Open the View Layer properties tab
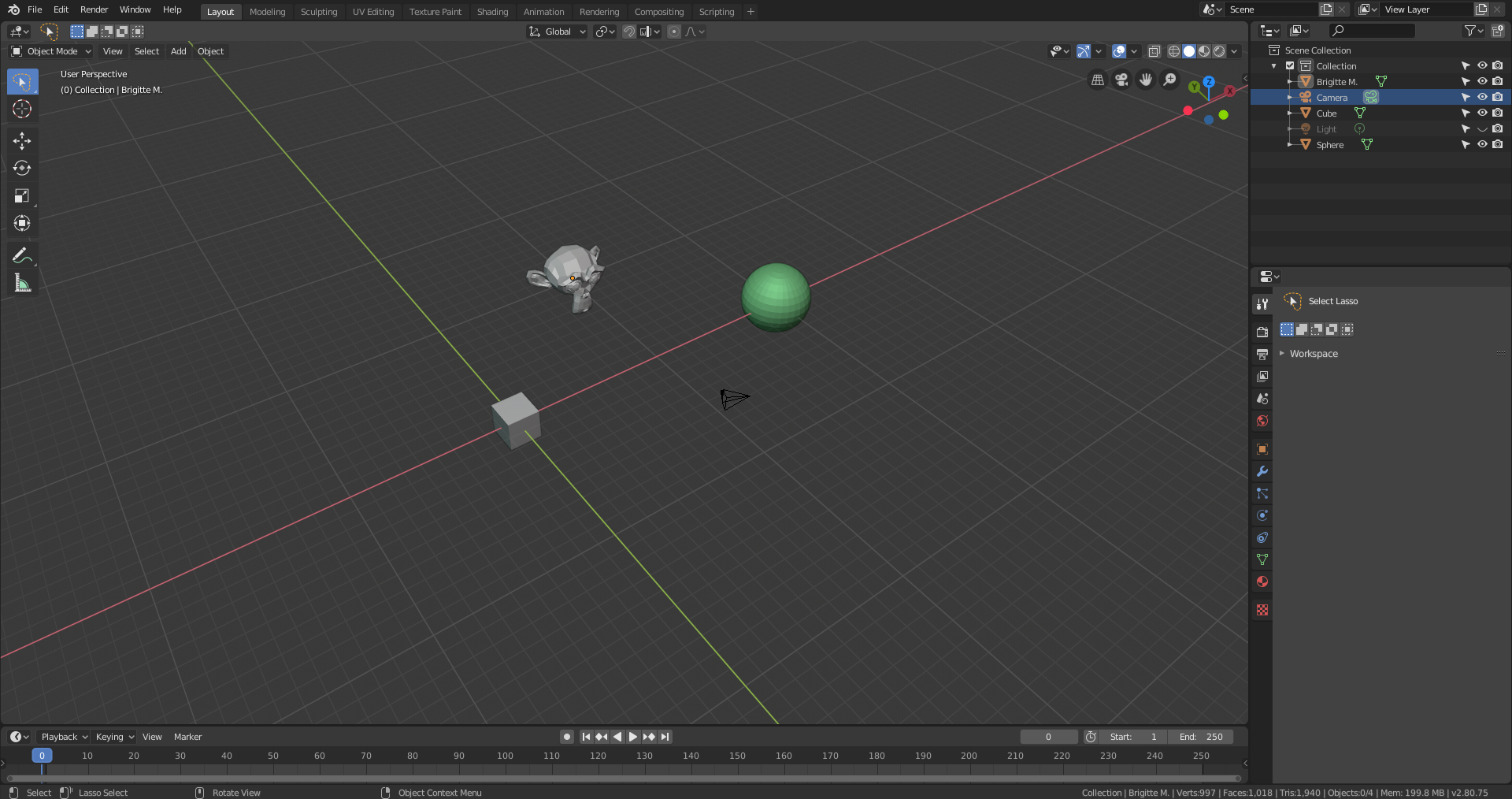The height and width of the screenshot is (799, 1512). click(x=1262, y=377)
